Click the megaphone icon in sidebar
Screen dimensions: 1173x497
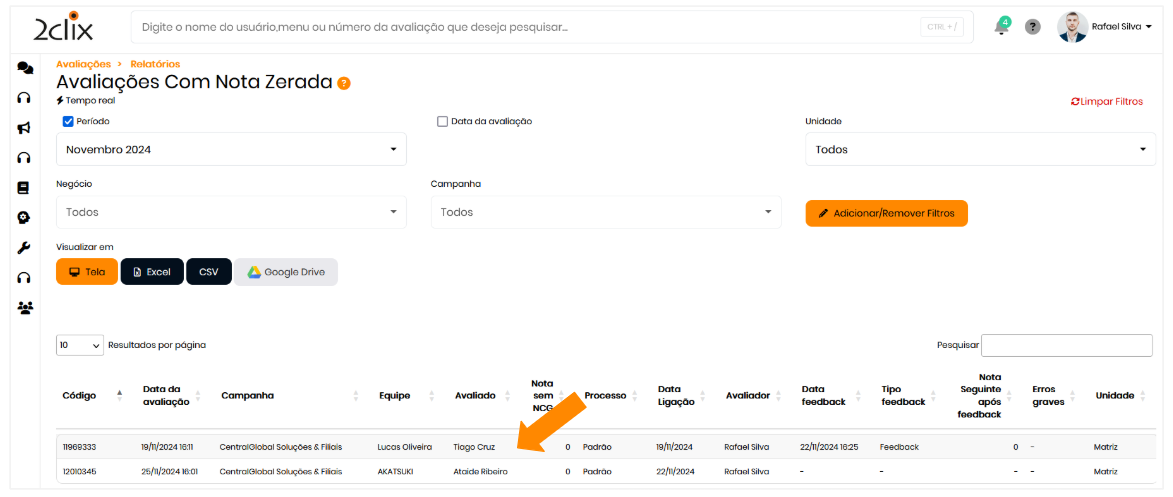pyautogui.click(x=24, y=128)
